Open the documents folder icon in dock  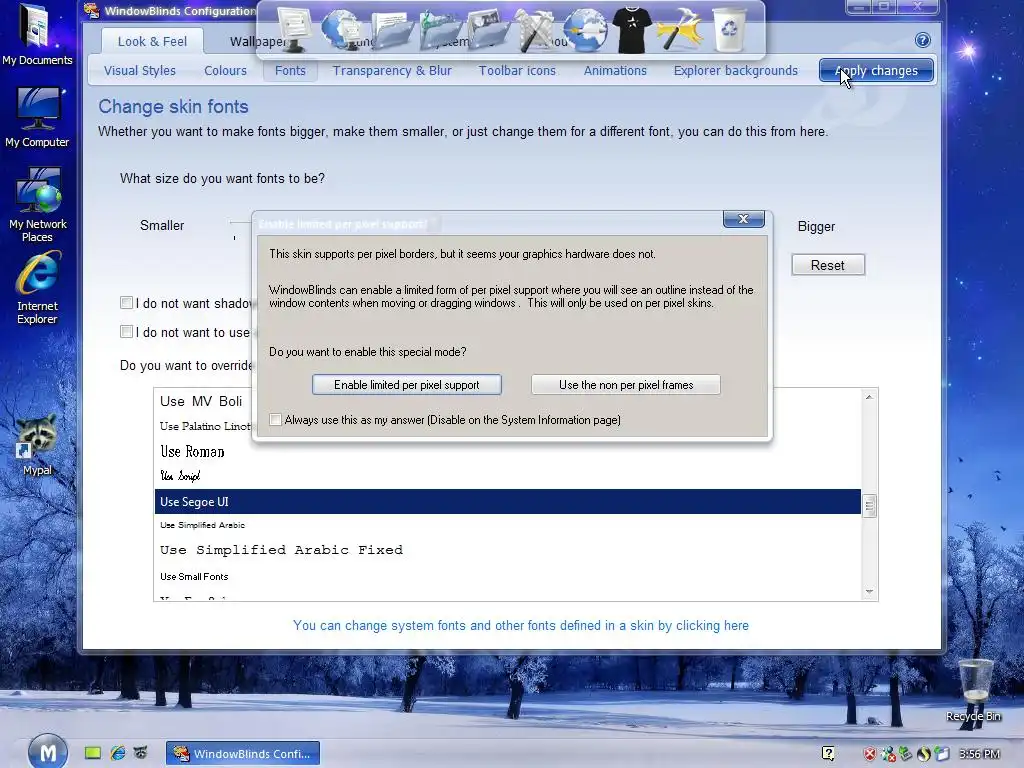pyautogui.click(x=391, y=29)
